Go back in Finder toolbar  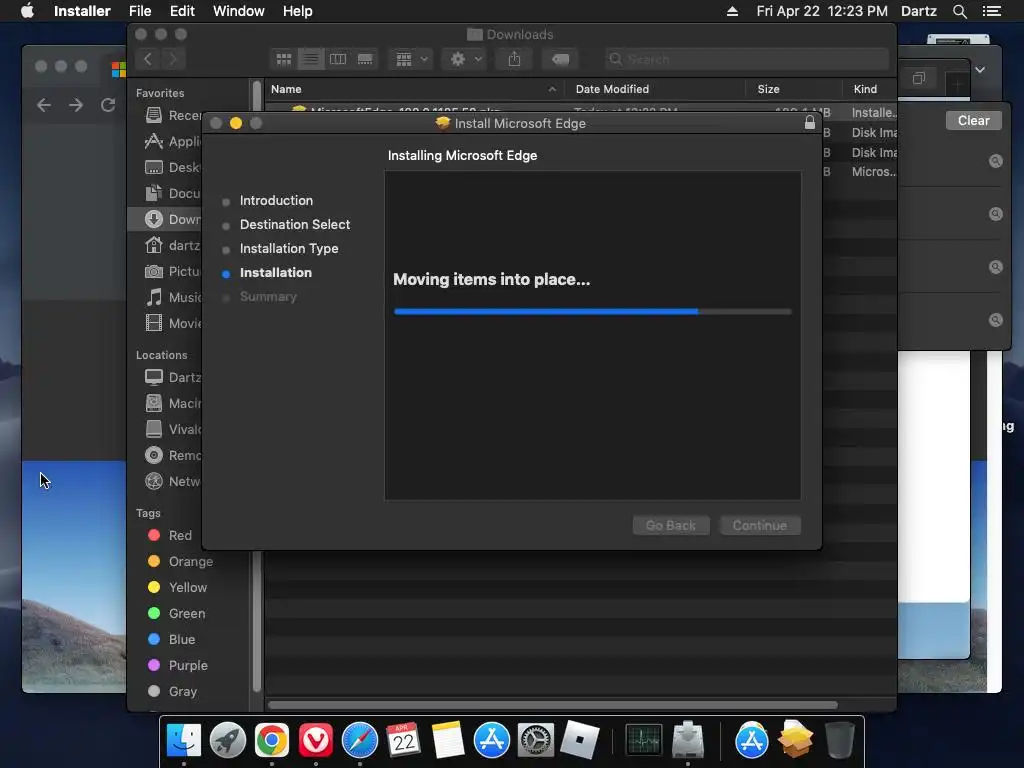(x=148, y=59)
